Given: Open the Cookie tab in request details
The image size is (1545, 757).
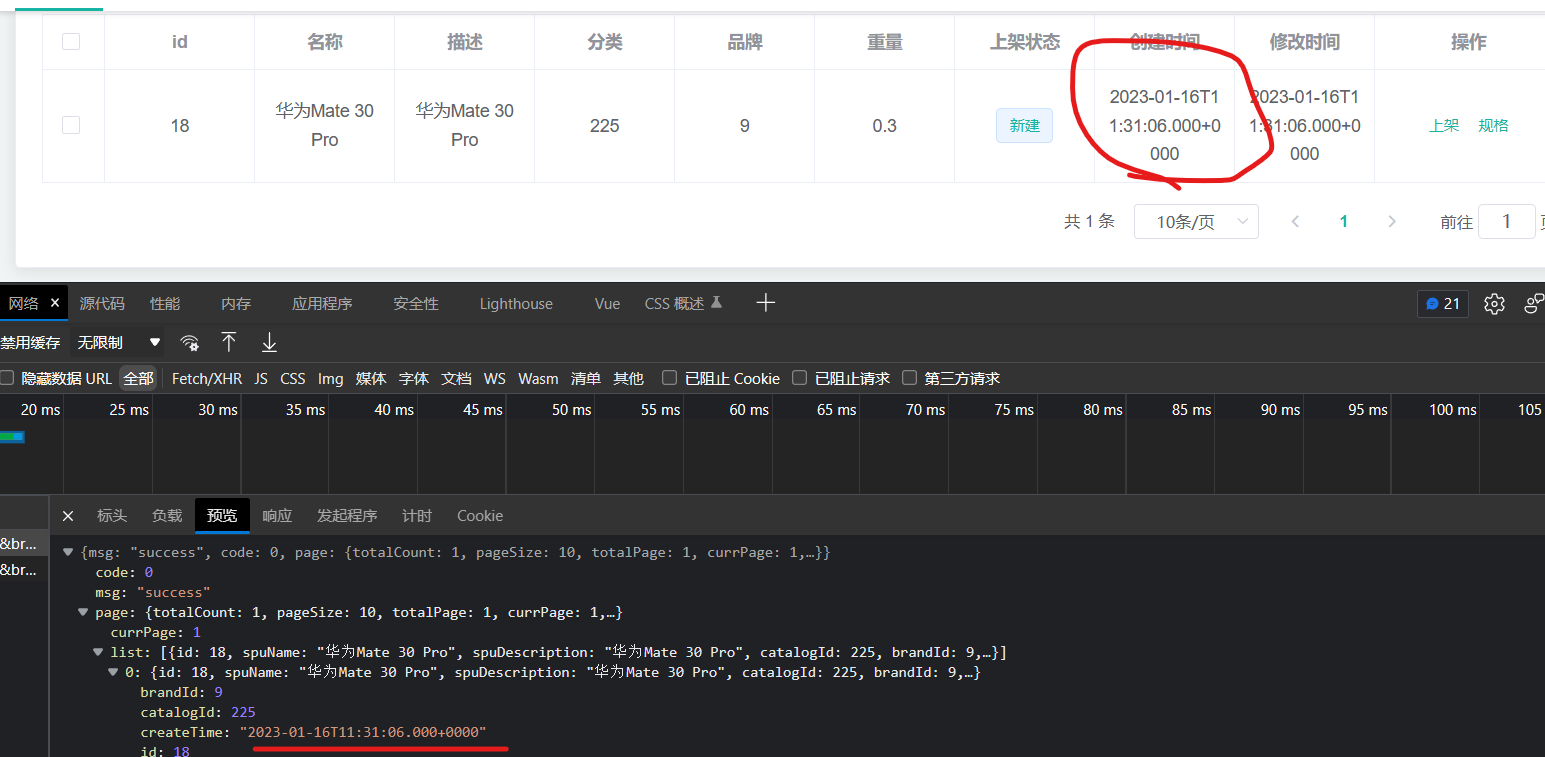Looking at the screenshot, I should coord(480,516).
